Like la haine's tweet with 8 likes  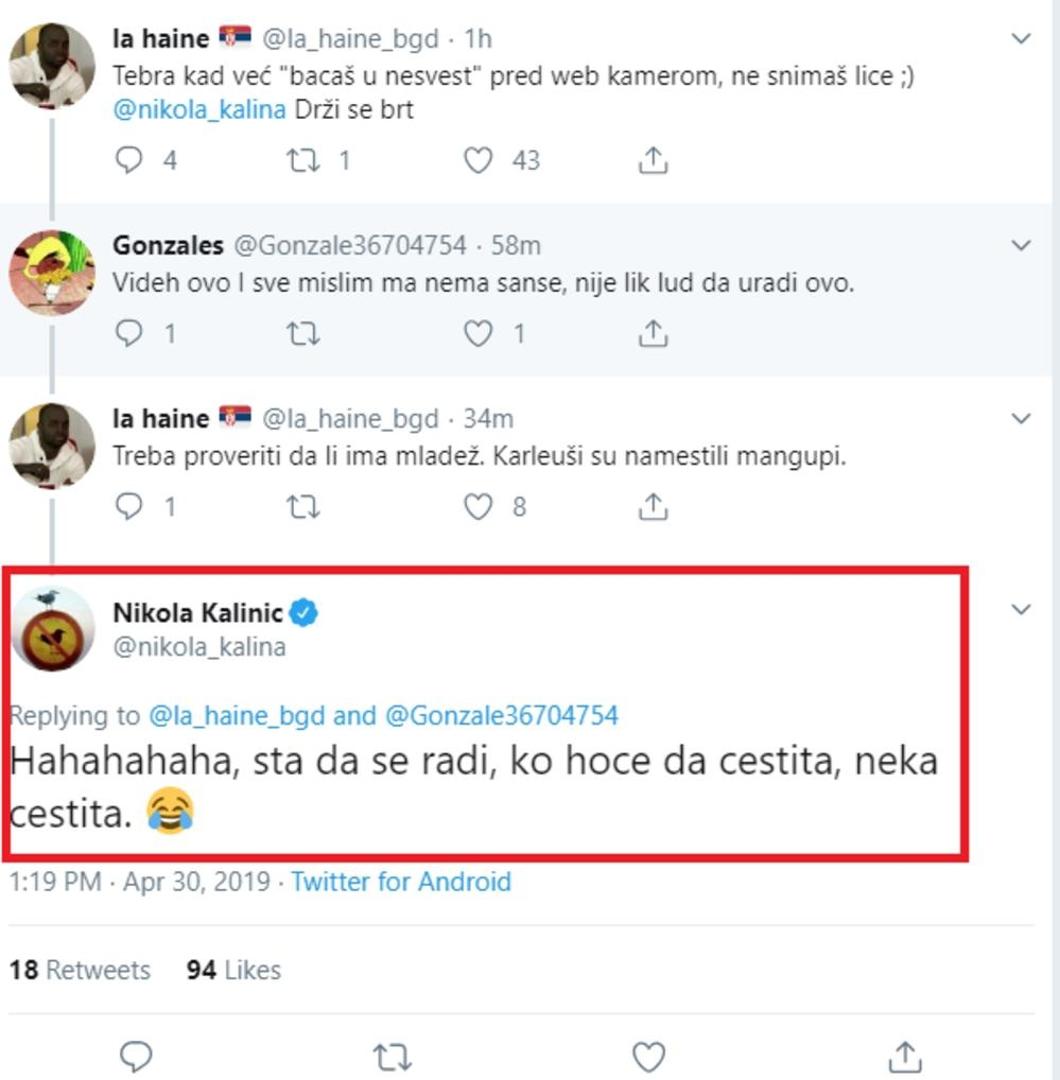[x=479, y=507]
